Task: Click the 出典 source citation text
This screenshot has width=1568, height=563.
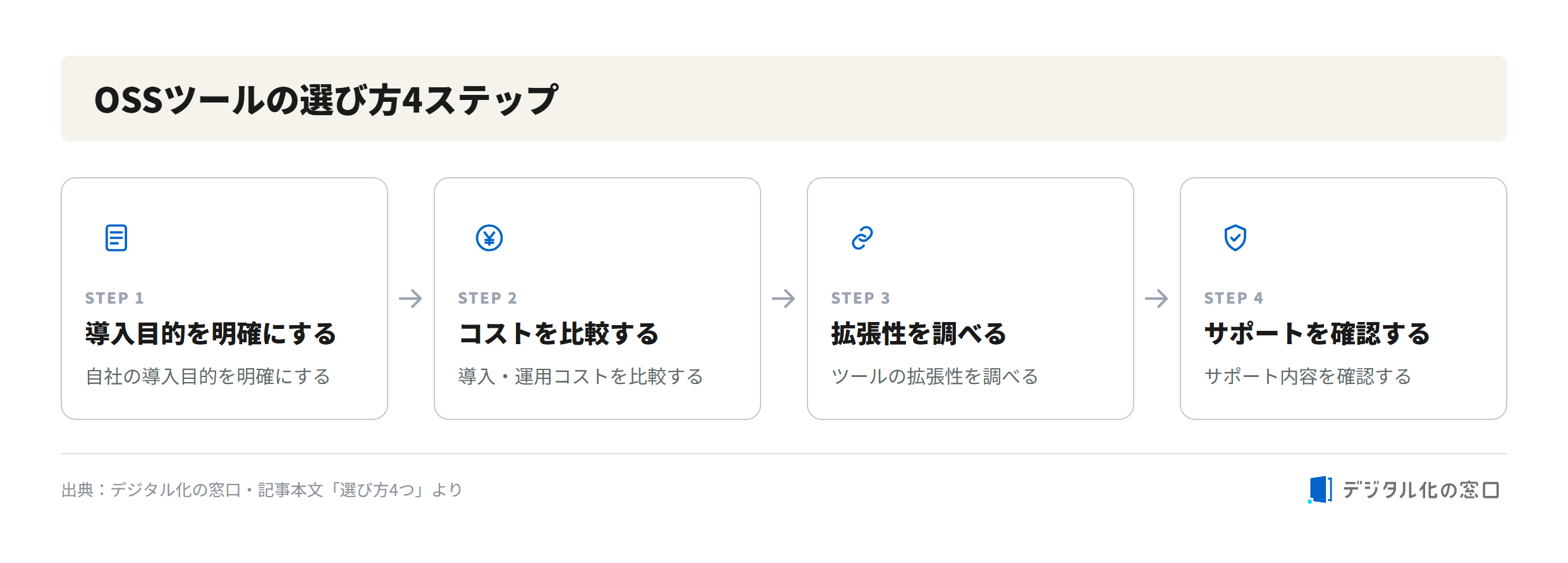Action: tap(262, 490)
